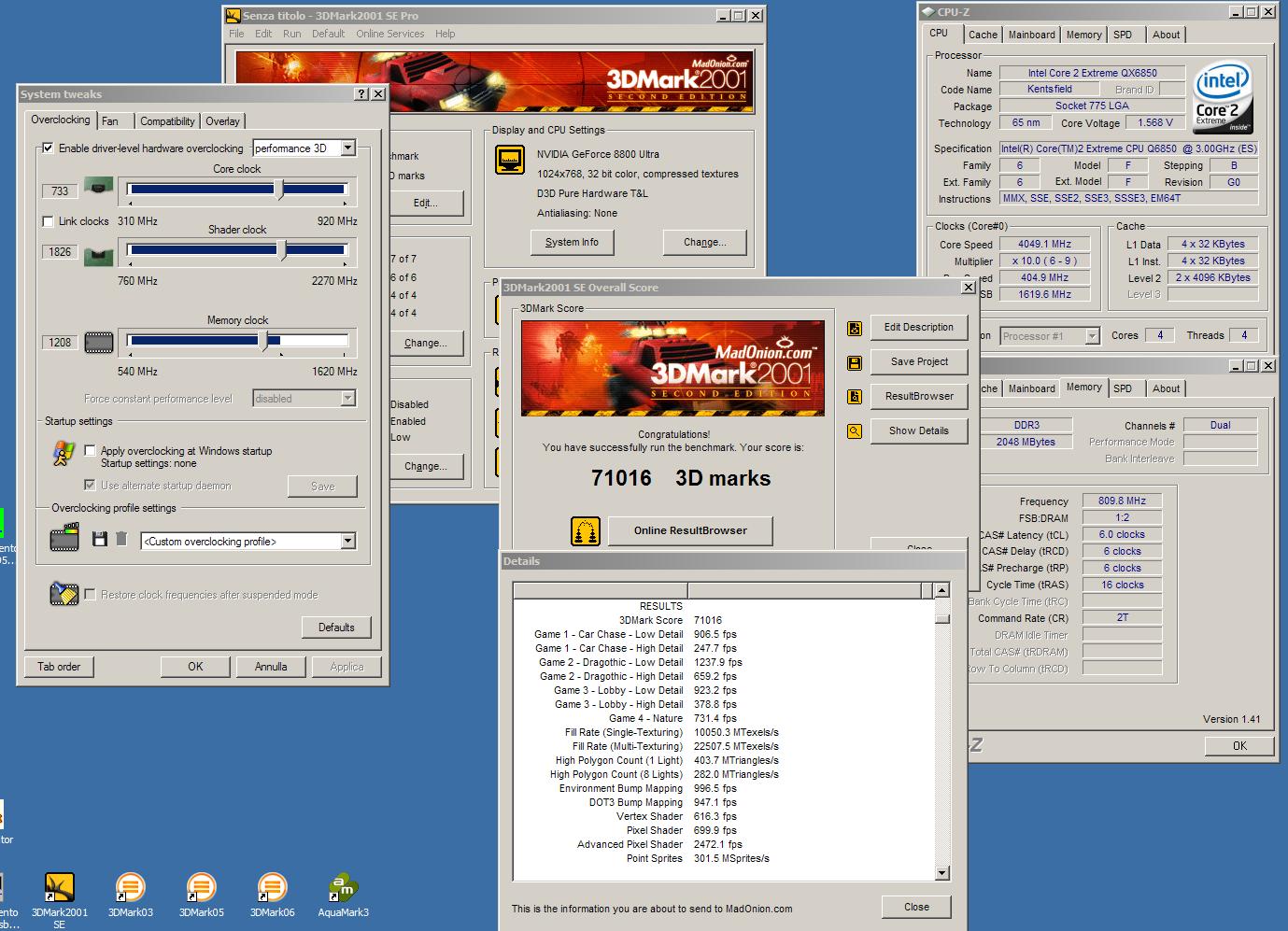Viewport: 1288px width, 931px height.
Task: Open the File menu in 3DMark2001
Action: click(236, 34)
